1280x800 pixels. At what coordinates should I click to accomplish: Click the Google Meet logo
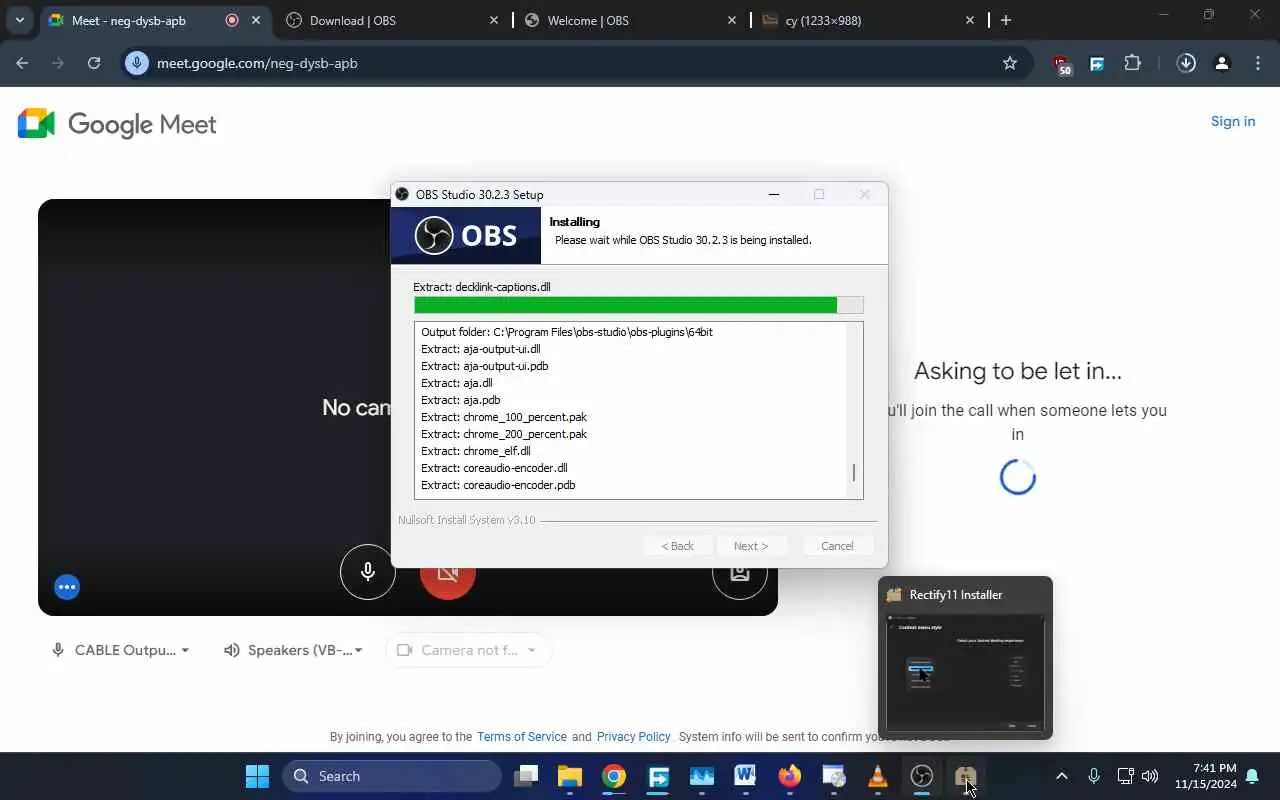coord(117,124)
